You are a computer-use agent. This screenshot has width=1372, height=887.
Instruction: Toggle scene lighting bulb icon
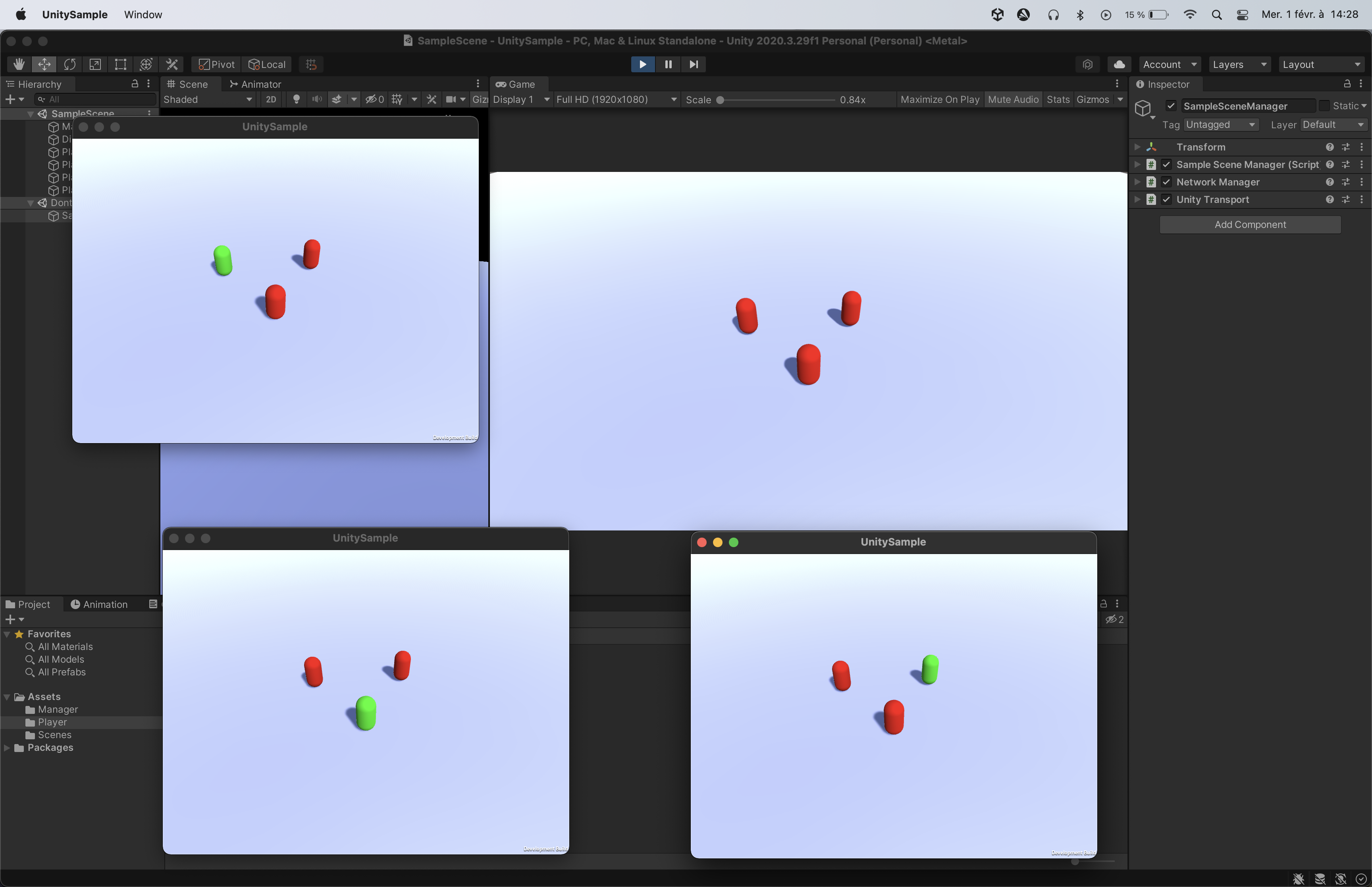point(297,99)
